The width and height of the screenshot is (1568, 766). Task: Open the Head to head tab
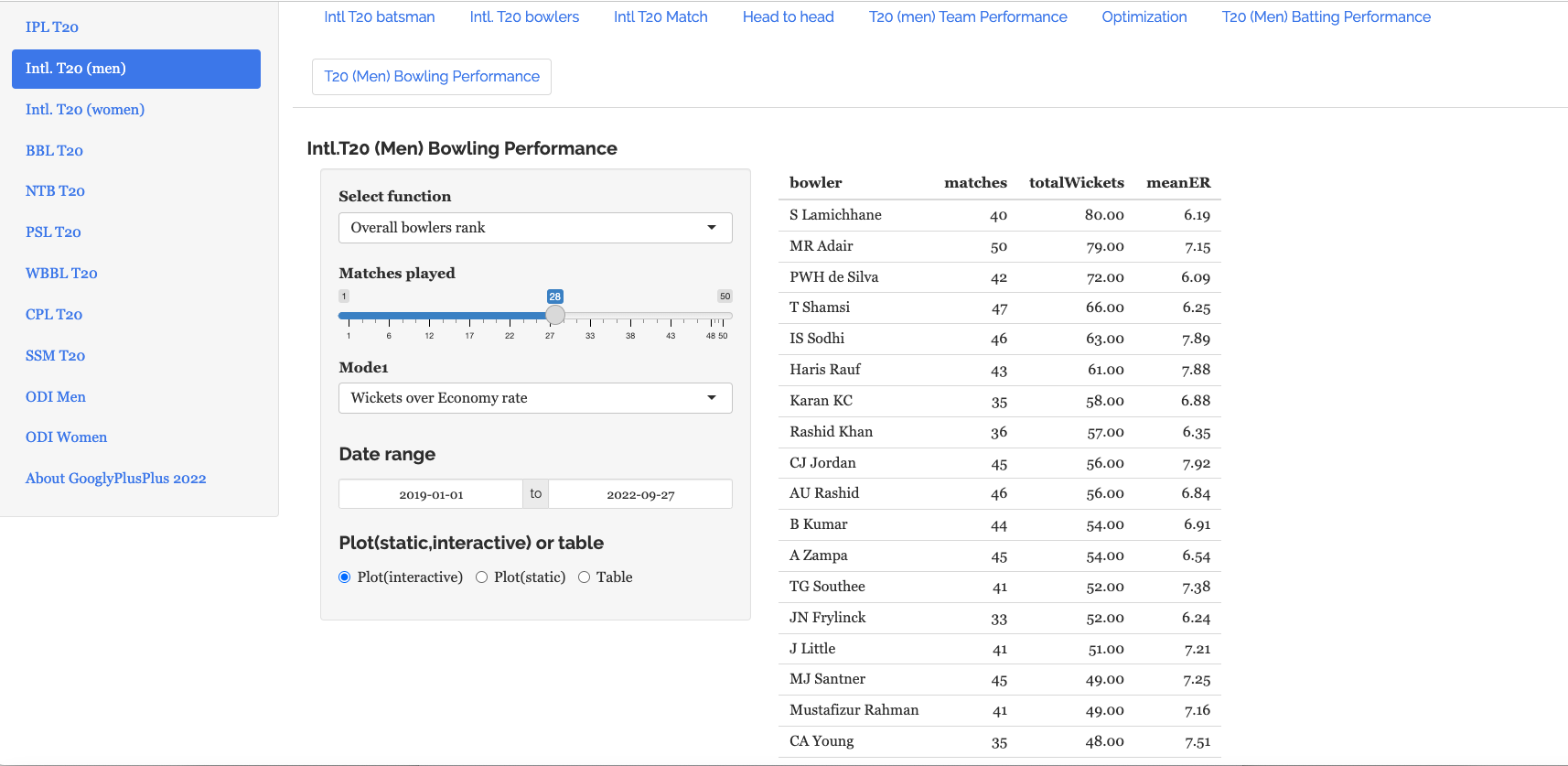(788, 17)
